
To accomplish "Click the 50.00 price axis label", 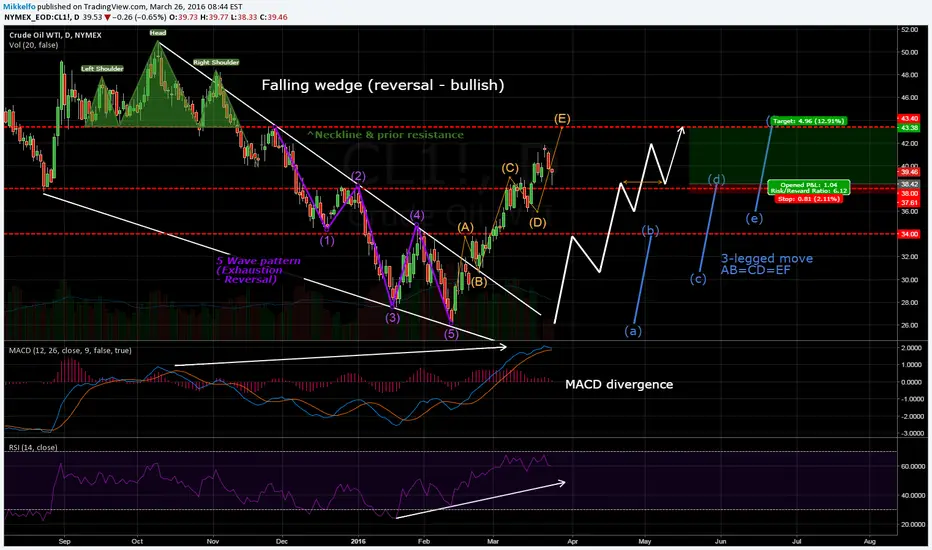I will click(x=909, y=52).
